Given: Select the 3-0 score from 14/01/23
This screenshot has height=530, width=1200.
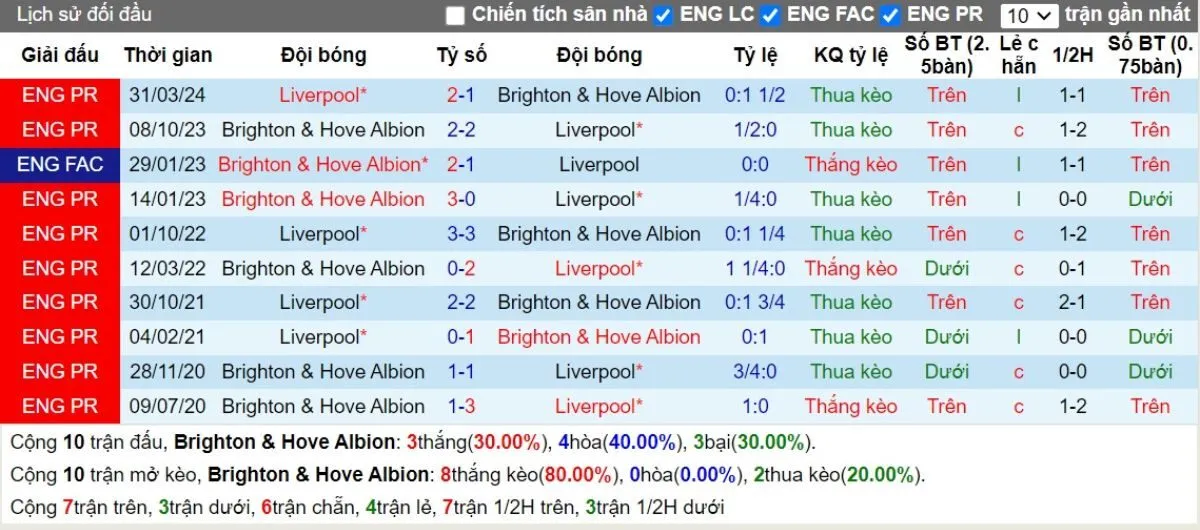Looking at the screenshot, I should click(x=461, y=199).
